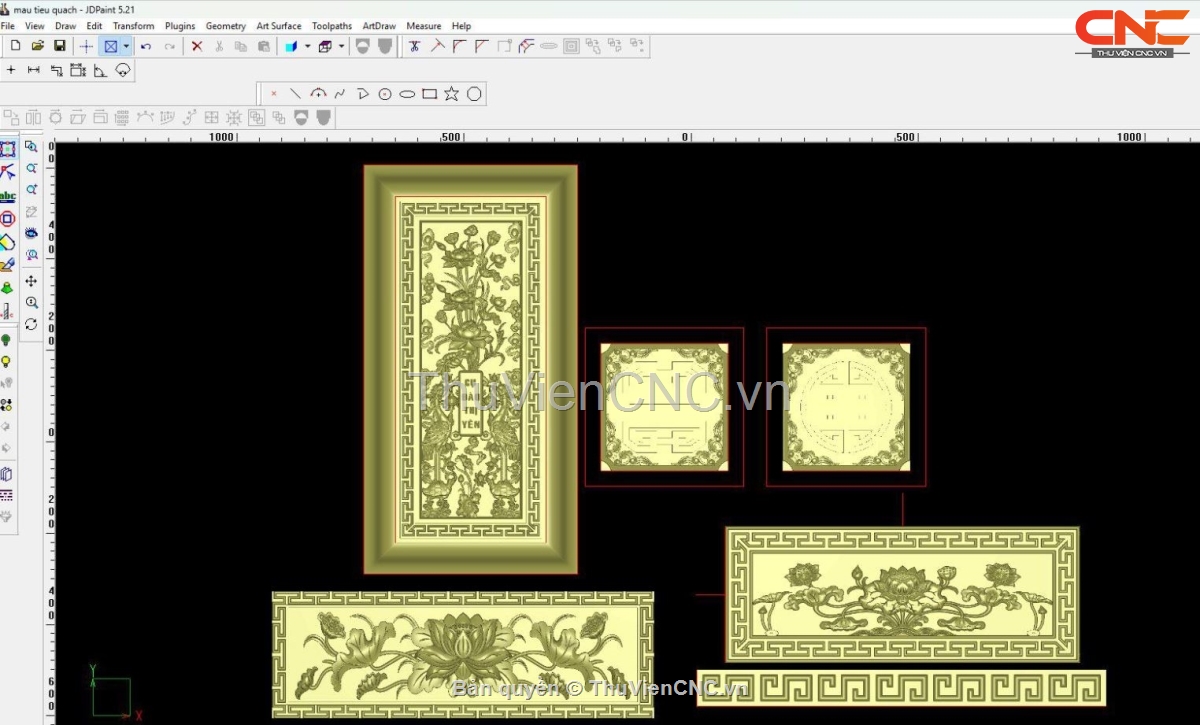
Task: Toggle the eye view icon
Action: pyautogui.click(x=32, y=233)
